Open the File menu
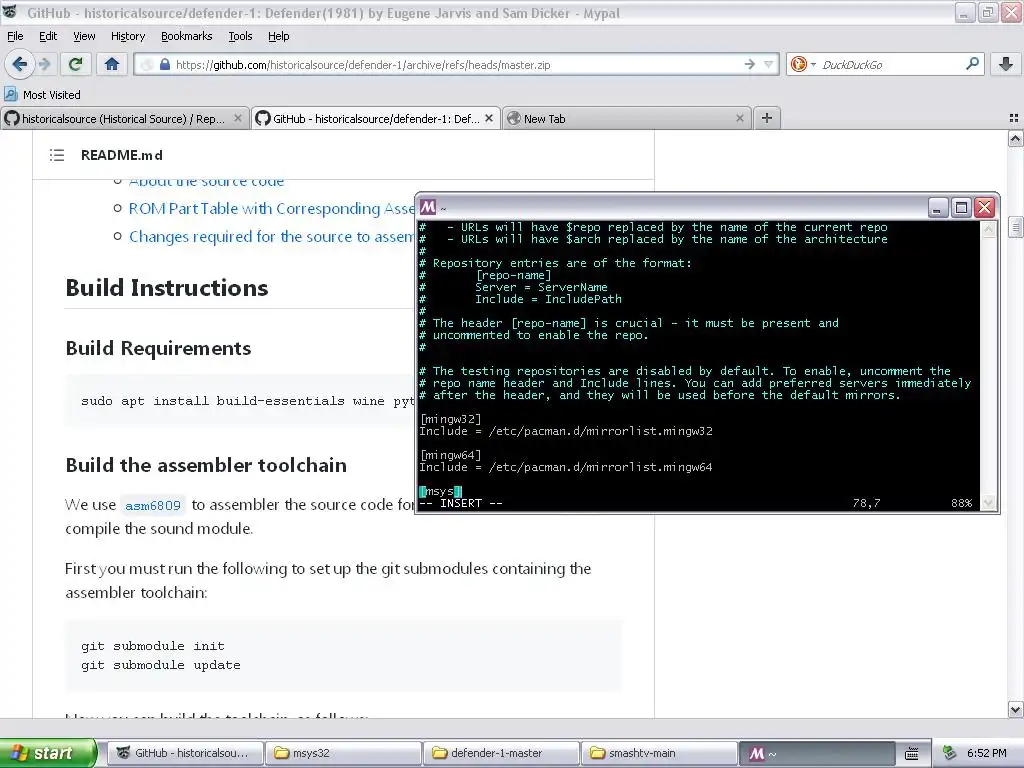The height and width of the screenshot is (768, 1024). click(15, 36)
